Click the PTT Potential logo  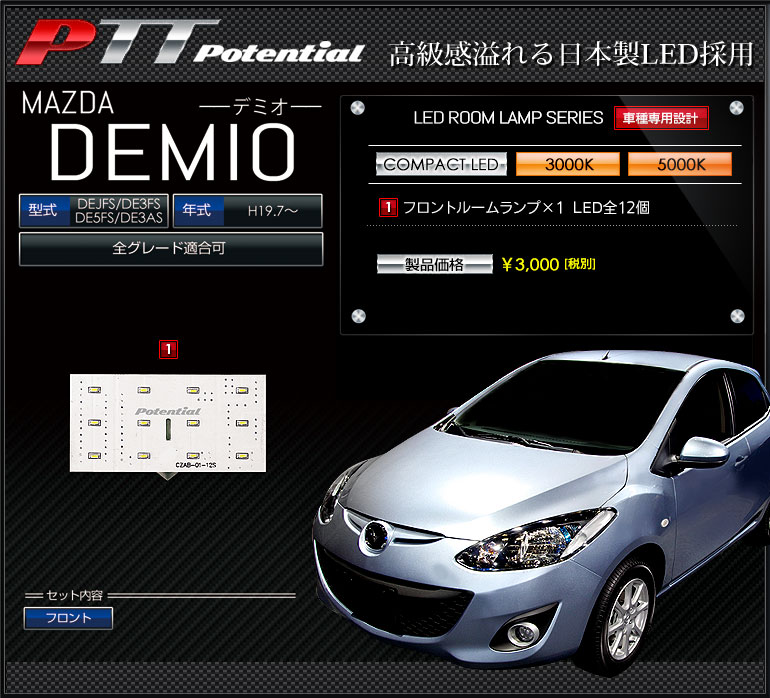[190, 47]
